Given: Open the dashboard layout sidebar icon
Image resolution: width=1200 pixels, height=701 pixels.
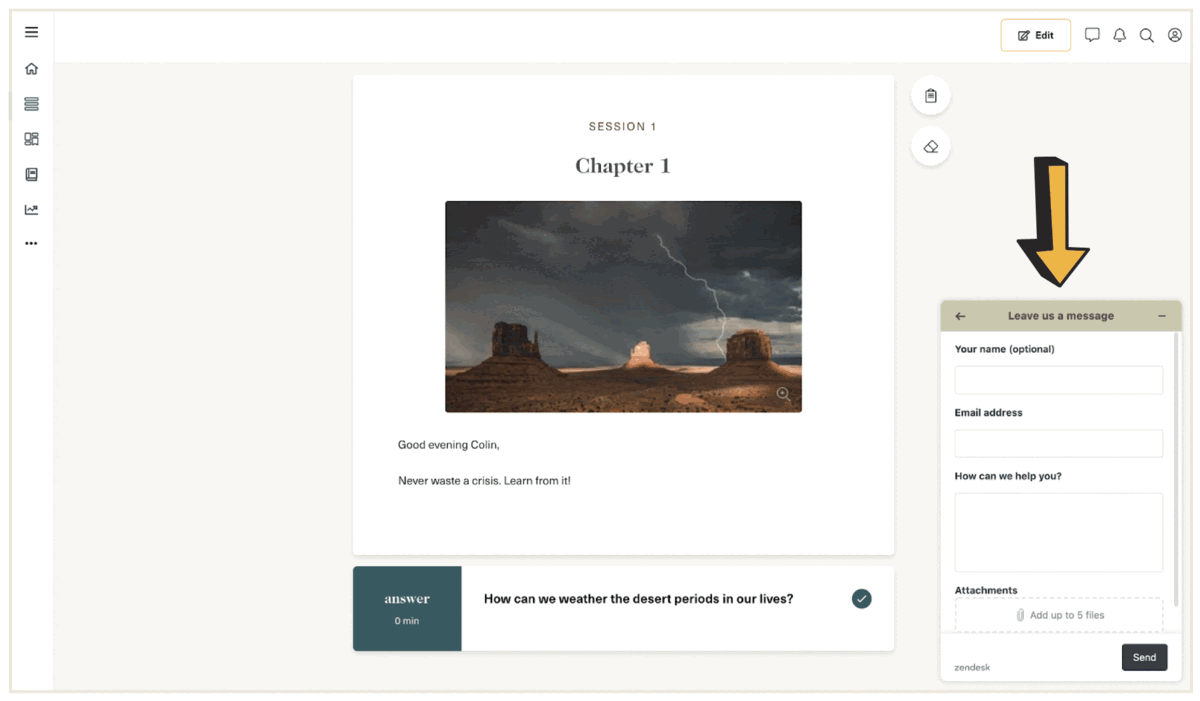Looking at the screenshot, I should pos(31,139).
